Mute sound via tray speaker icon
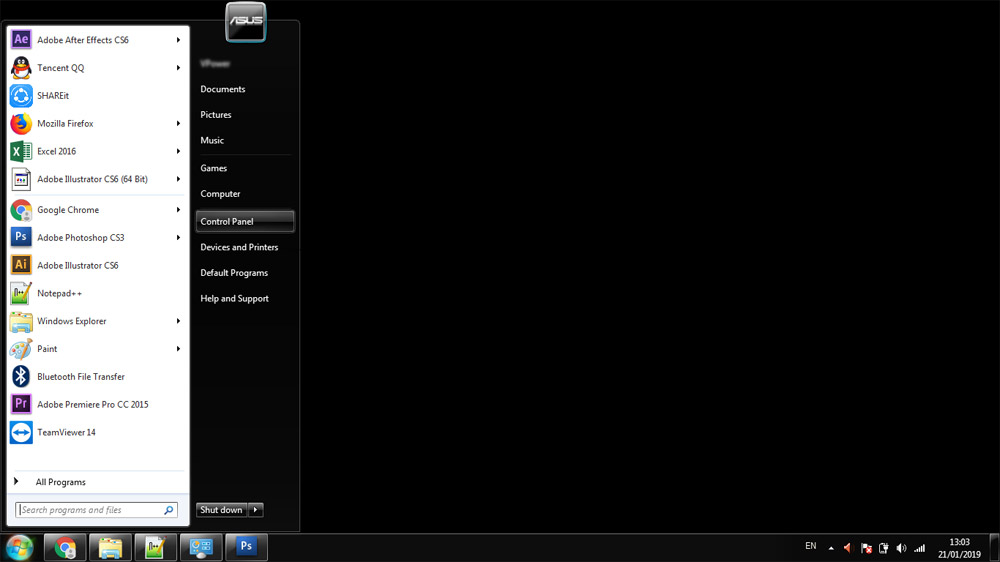Viewport: 1000px width, 562px height. coord(901,548)
